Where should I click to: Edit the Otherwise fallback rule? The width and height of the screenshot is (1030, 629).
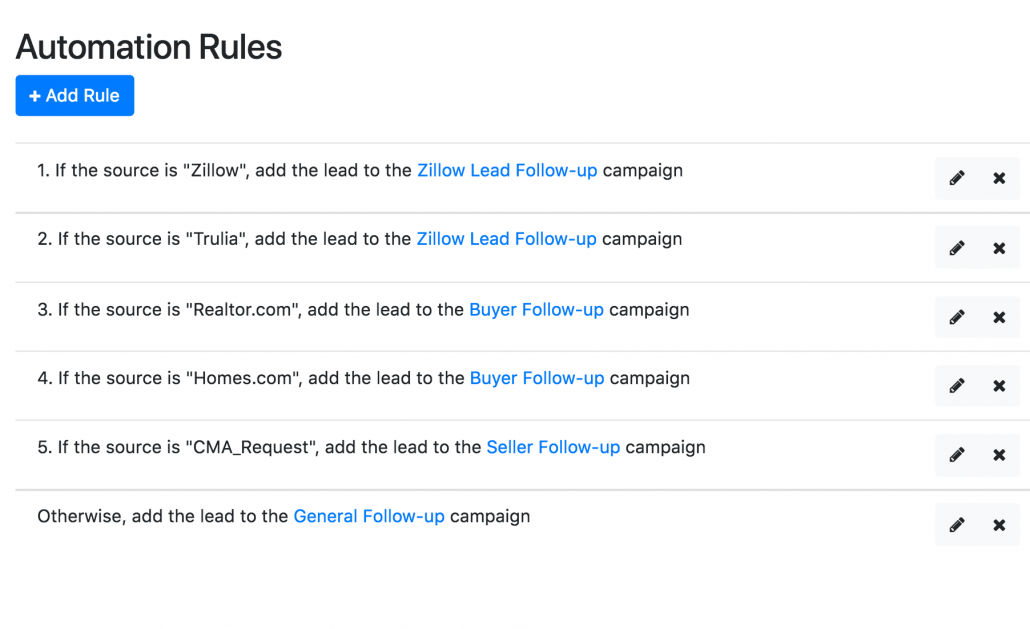(956, 525)
